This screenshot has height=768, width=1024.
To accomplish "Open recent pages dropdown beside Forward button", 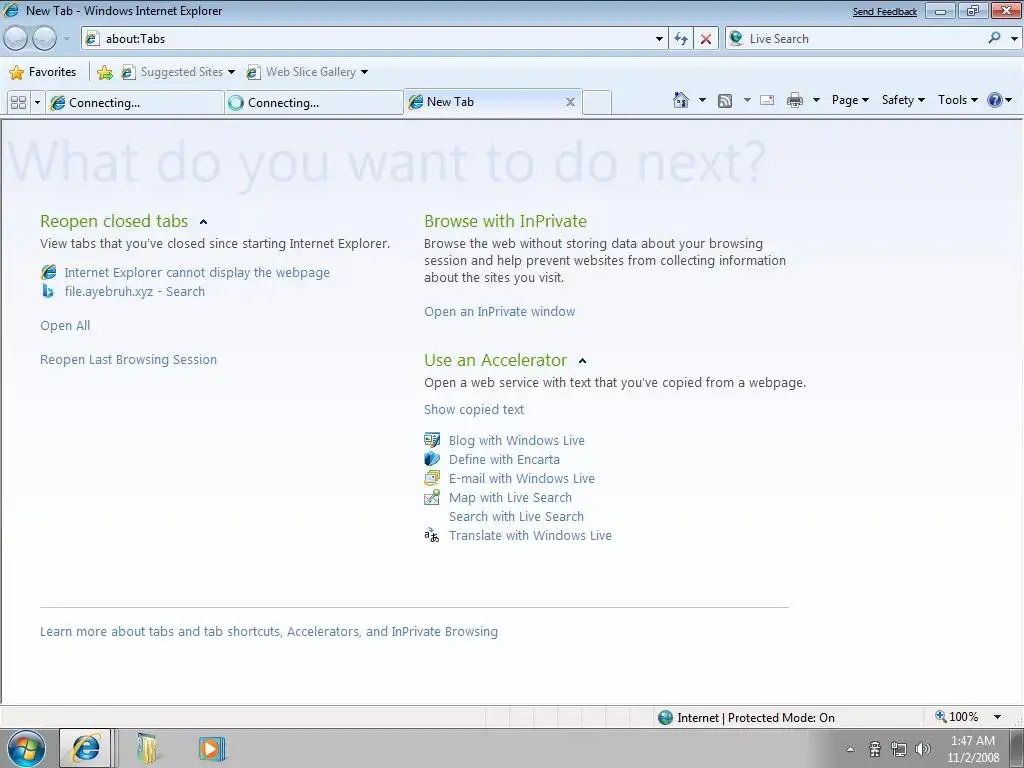I will 67,39.
